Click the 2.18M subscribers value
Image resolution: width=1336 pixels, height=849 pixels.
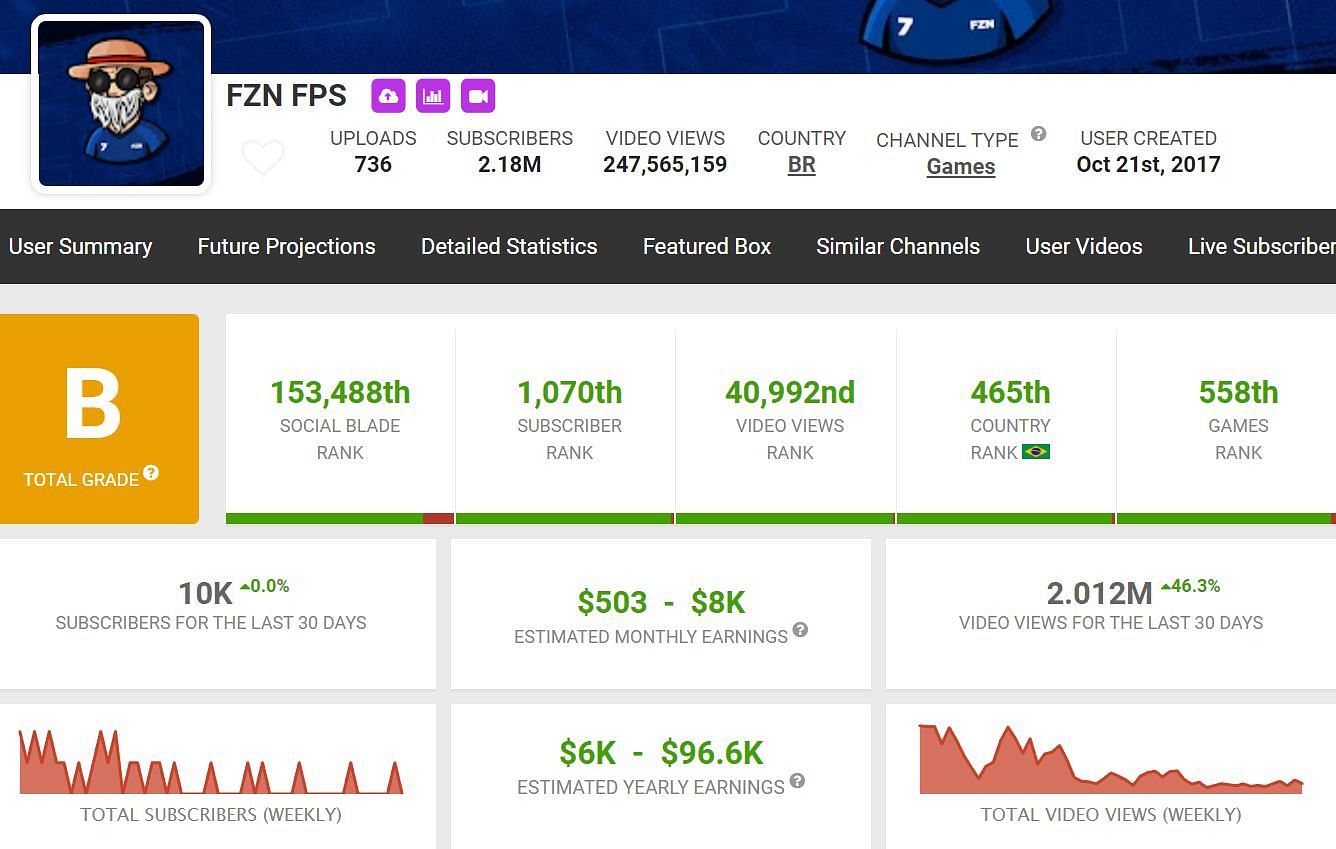click(509, 164)
